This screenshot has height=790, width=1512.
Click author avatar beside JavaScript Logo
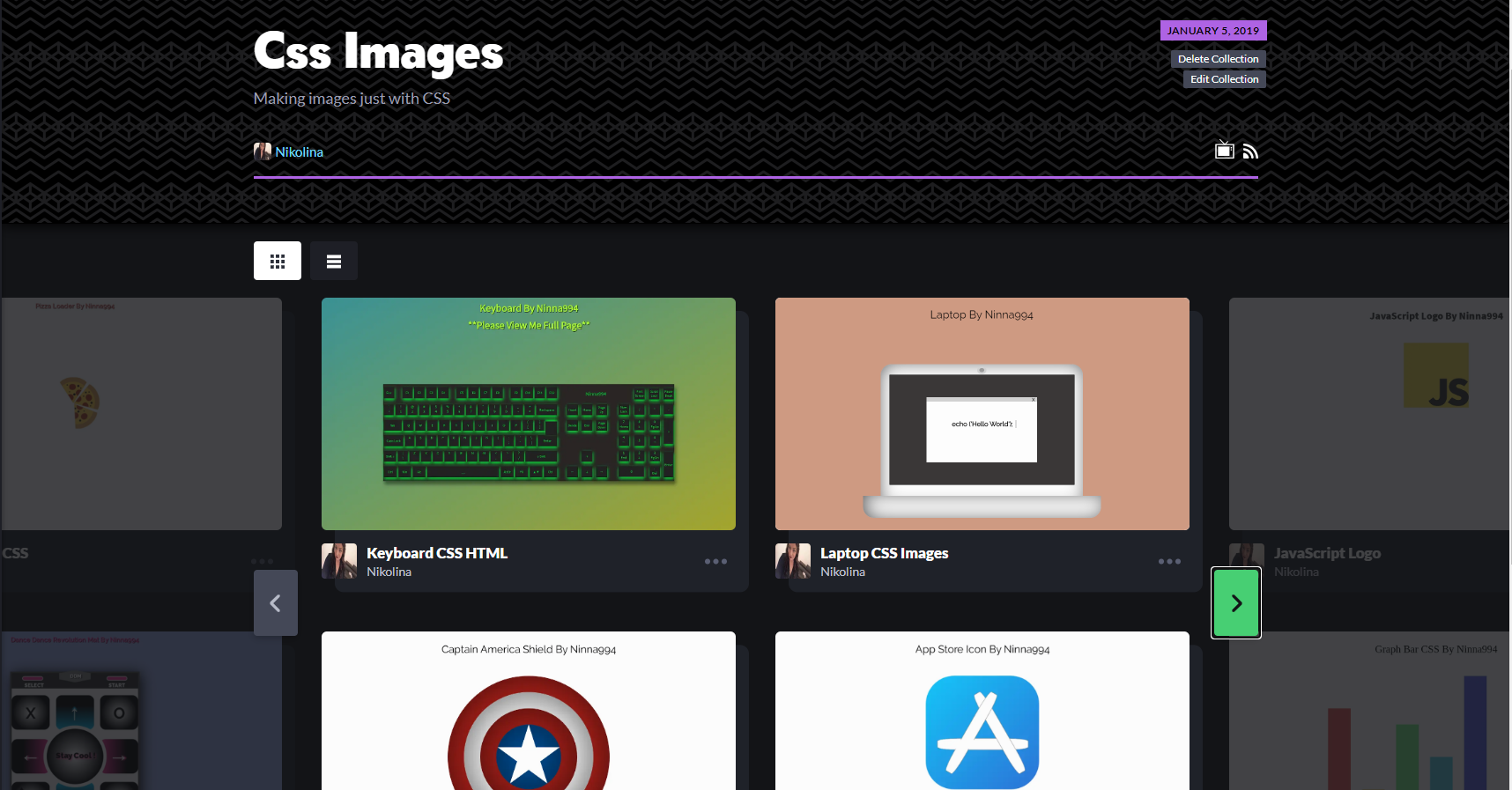[x=1247, y=557]
